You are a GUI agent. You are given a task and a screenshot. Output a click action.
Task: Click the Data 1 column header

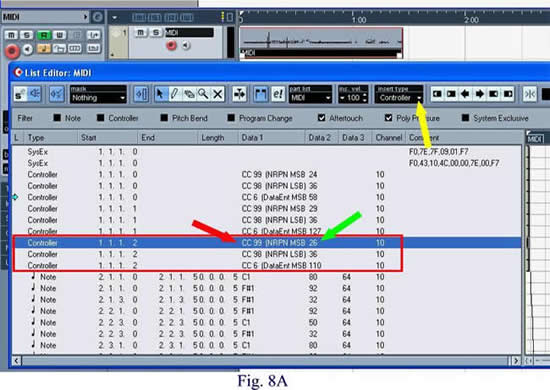point(271,137)
